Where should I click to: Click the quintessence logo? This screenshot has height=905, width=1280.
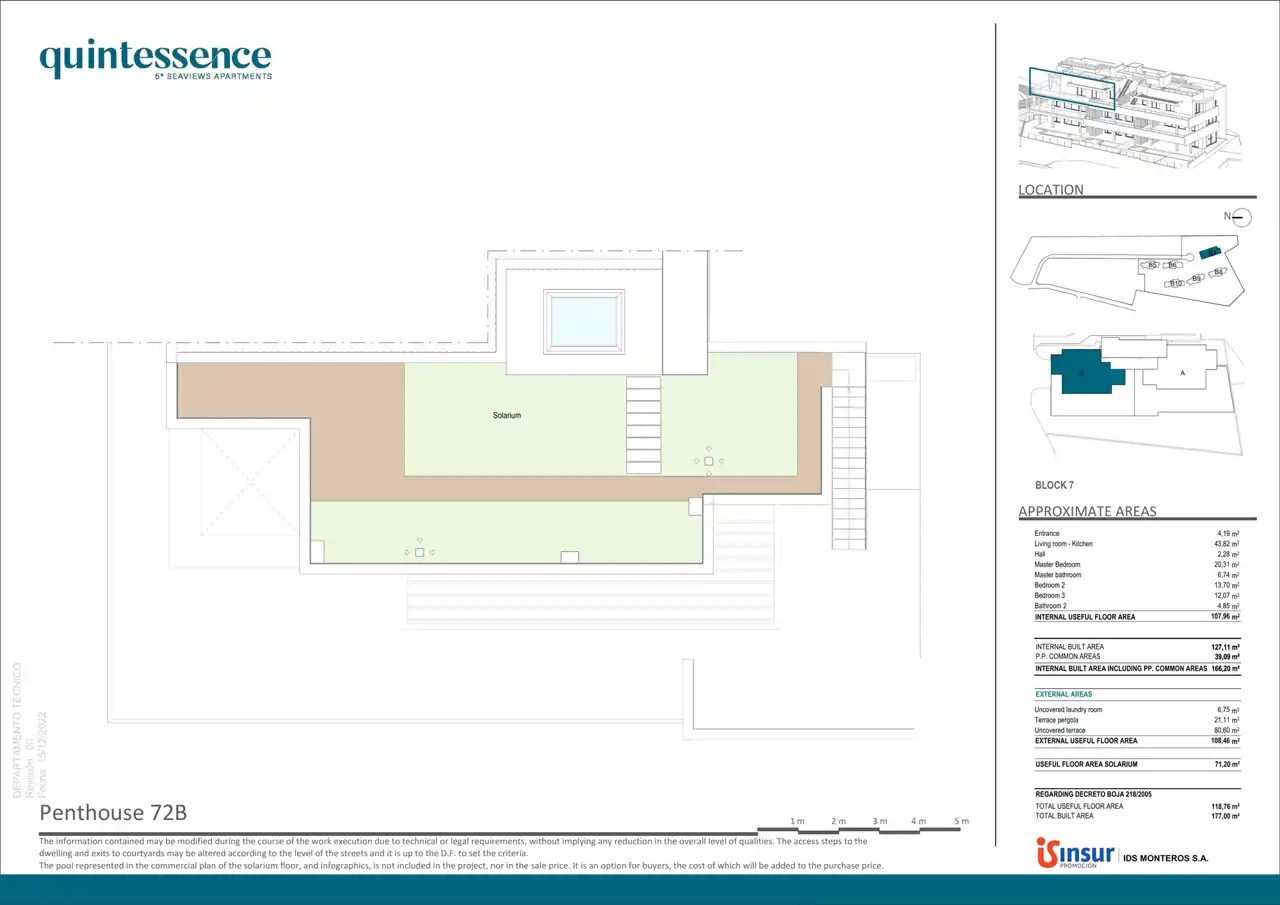[155, 59]
